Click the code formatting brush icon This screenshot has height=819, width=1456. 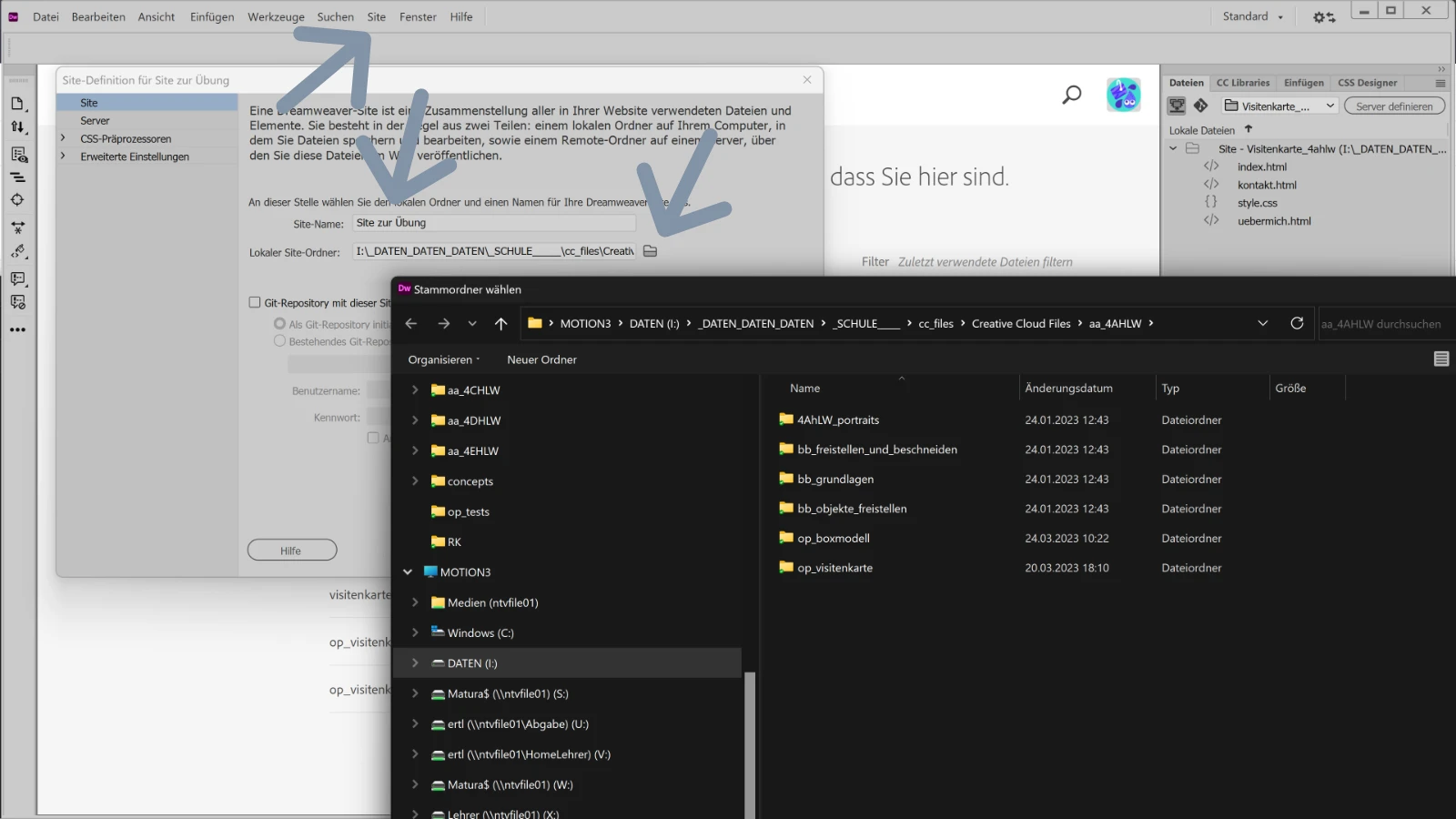18,252
